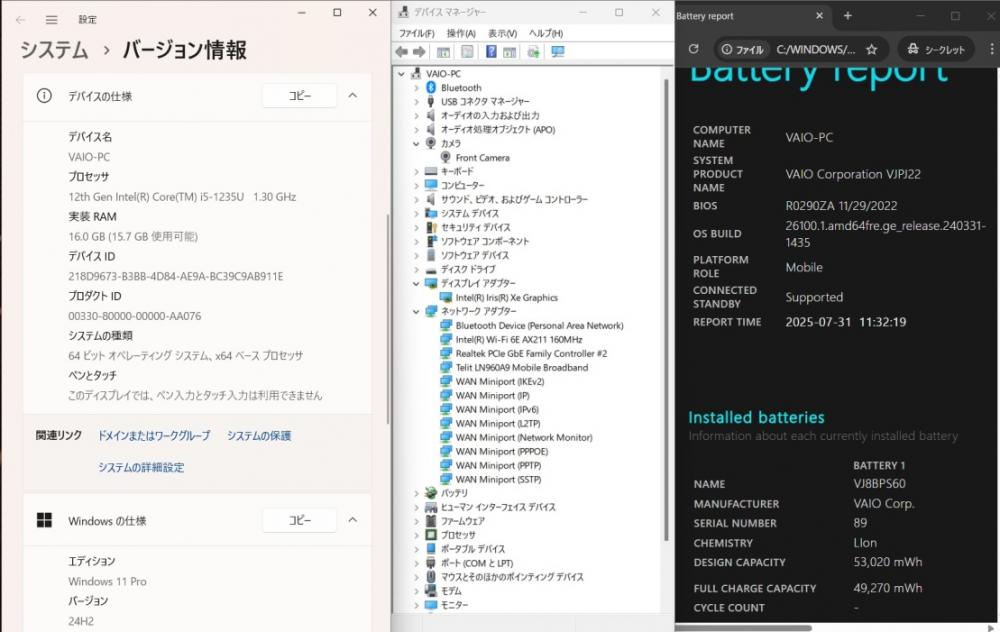
Task: Expand the Bluetooth category
Action: 416,88
